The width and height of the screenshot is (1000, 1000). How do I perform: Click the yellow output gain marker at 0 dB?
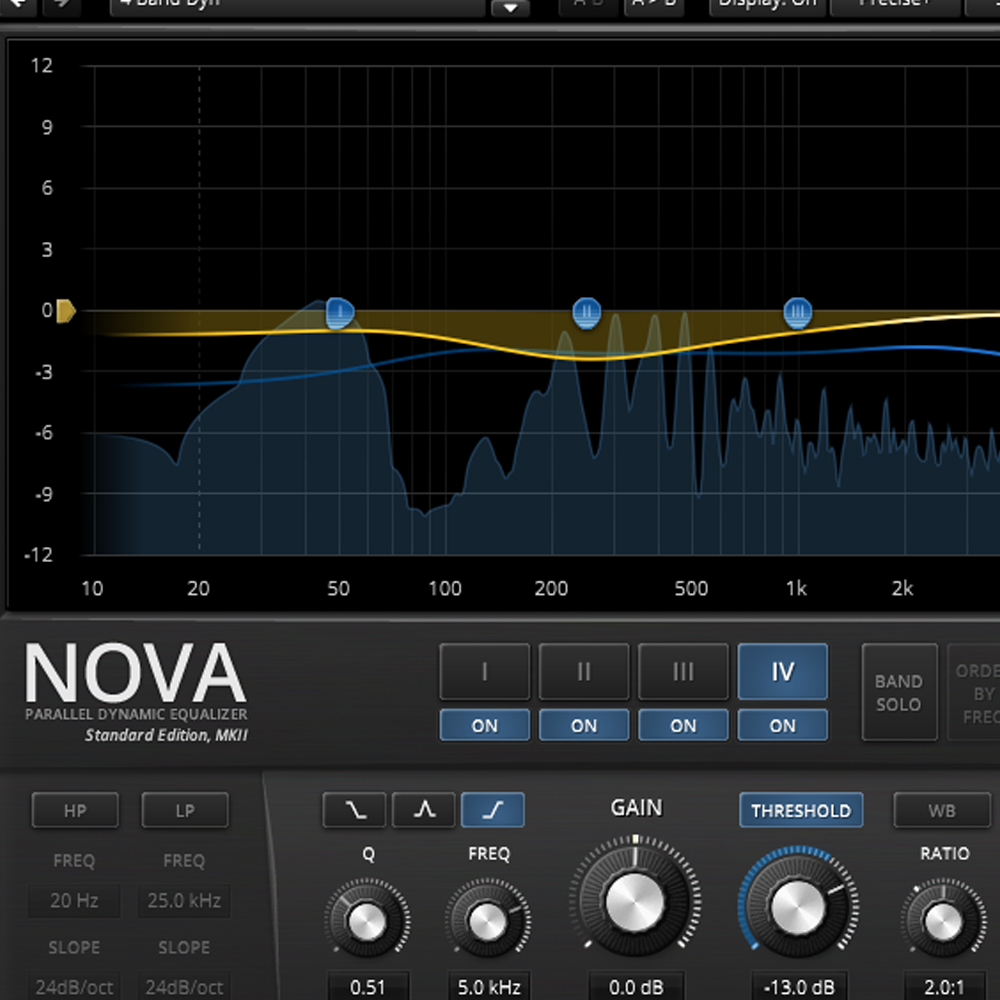[x=66, y=311]
